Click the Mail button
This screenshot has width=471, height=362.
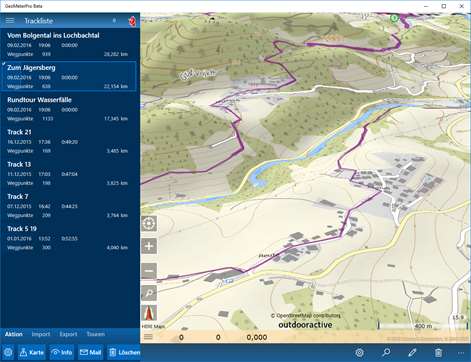tap(90, 353)
